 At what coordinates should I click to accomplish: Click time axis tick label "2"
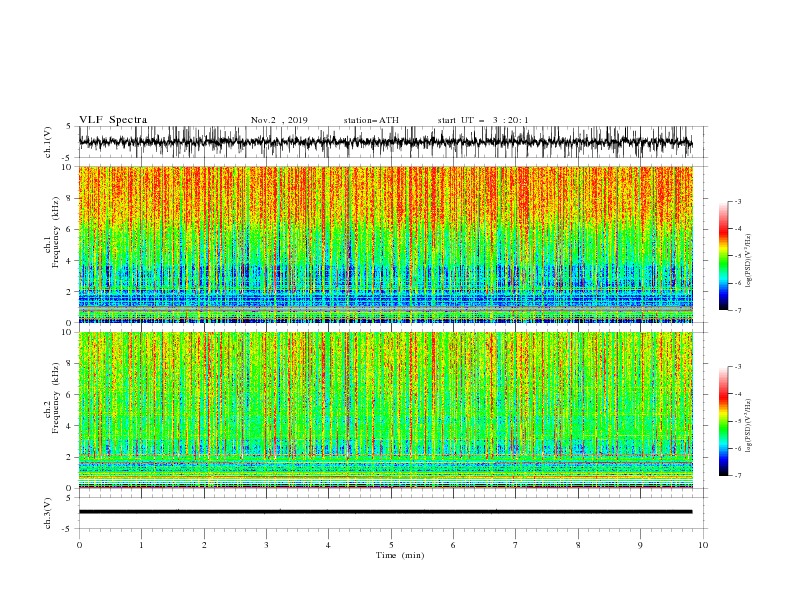tap(204, 545)
